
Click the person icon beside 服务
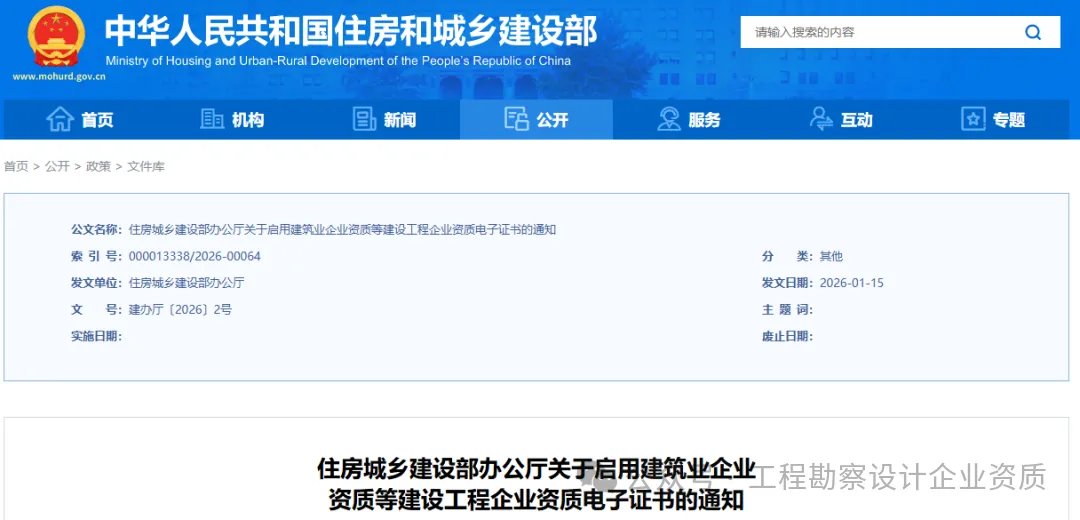tap(669, 119)
